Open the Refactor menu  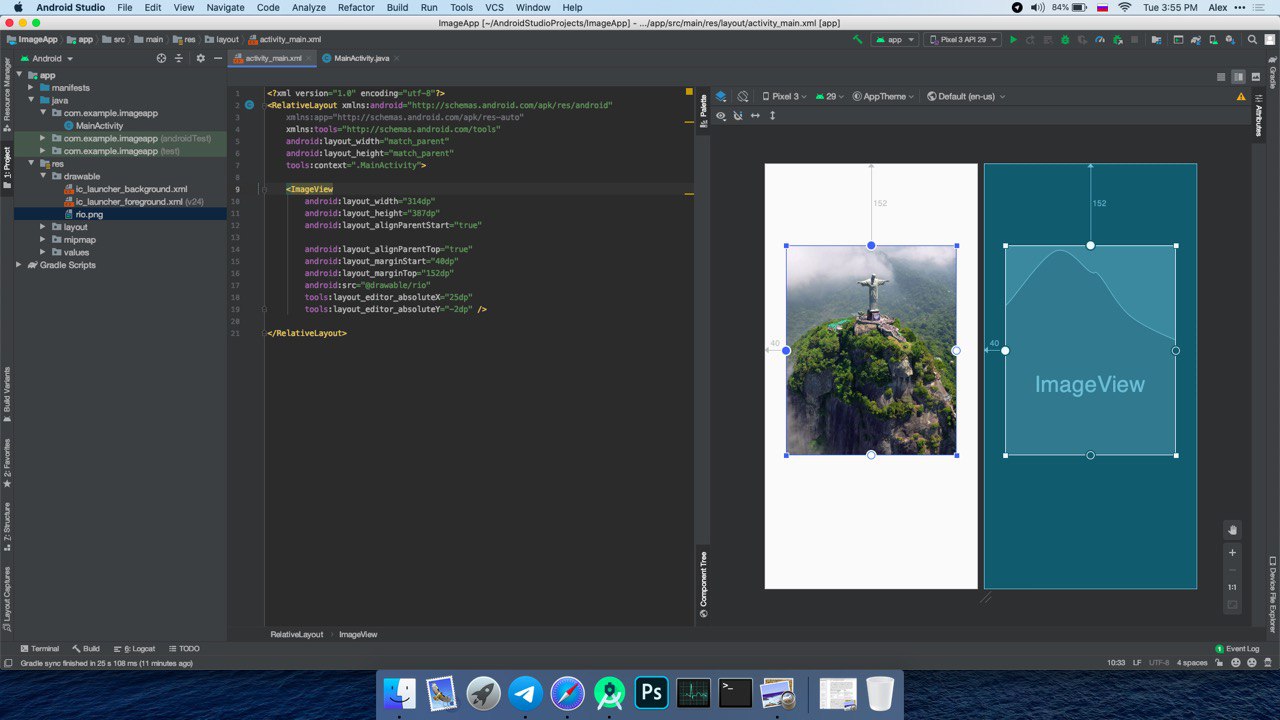click(356, 7)
